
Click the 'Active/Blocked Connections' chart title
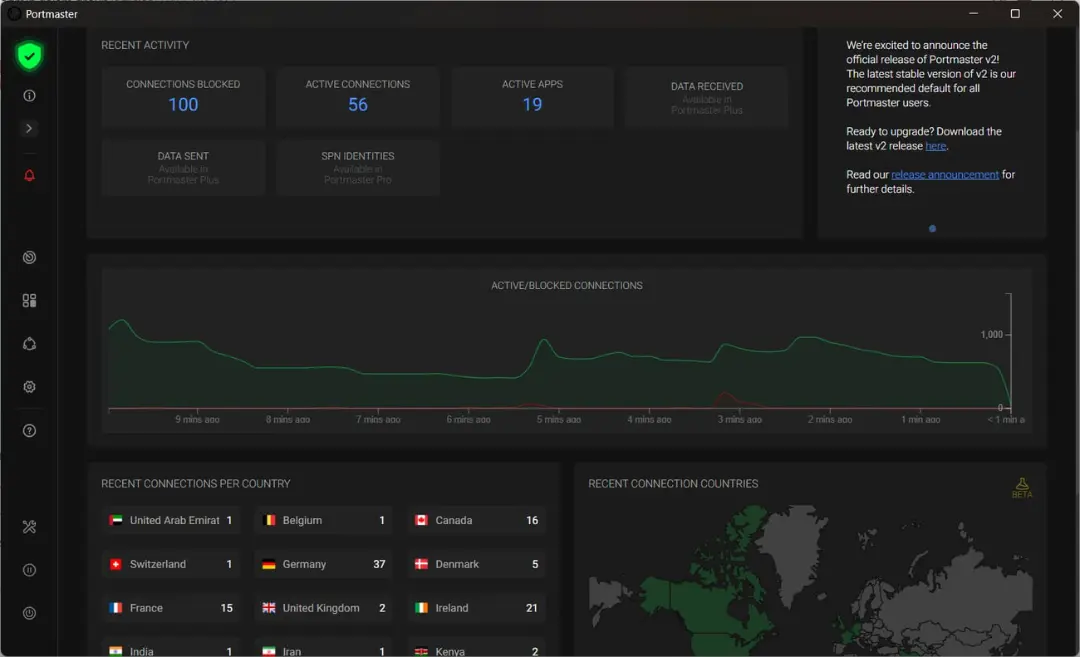(x=567, y=286)
